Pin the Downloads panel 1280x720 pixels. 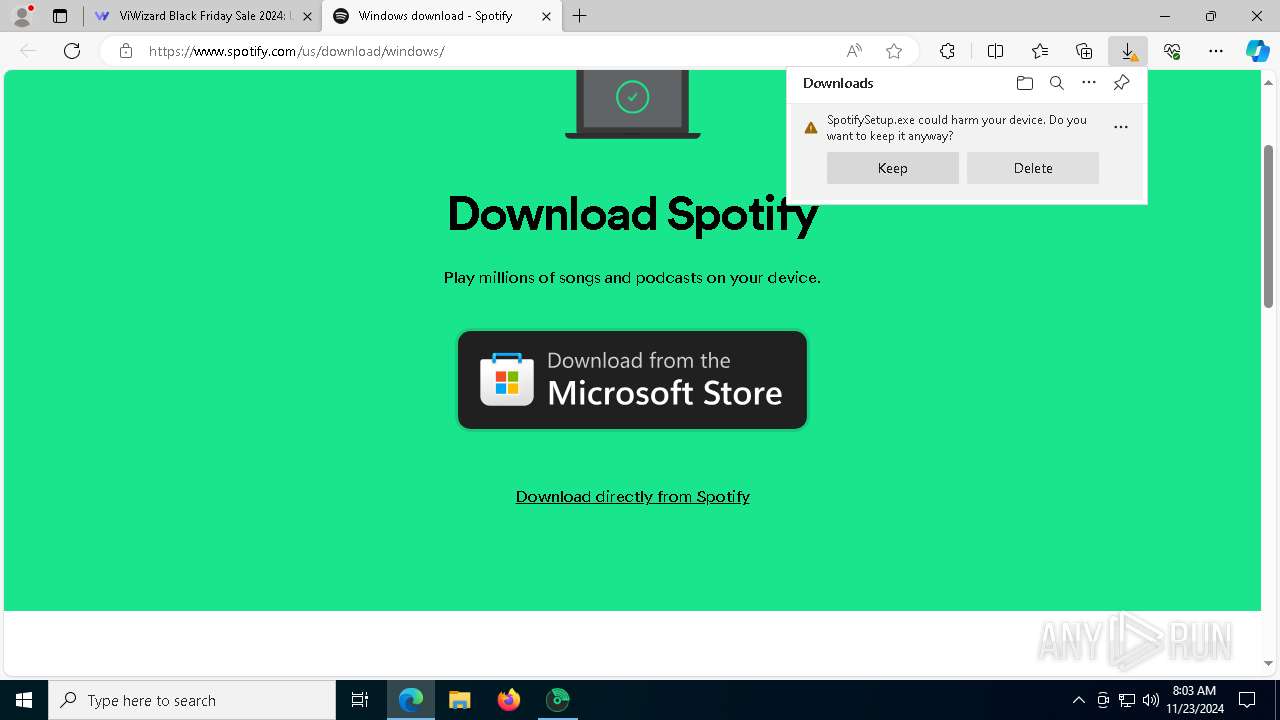(1121, 83)
